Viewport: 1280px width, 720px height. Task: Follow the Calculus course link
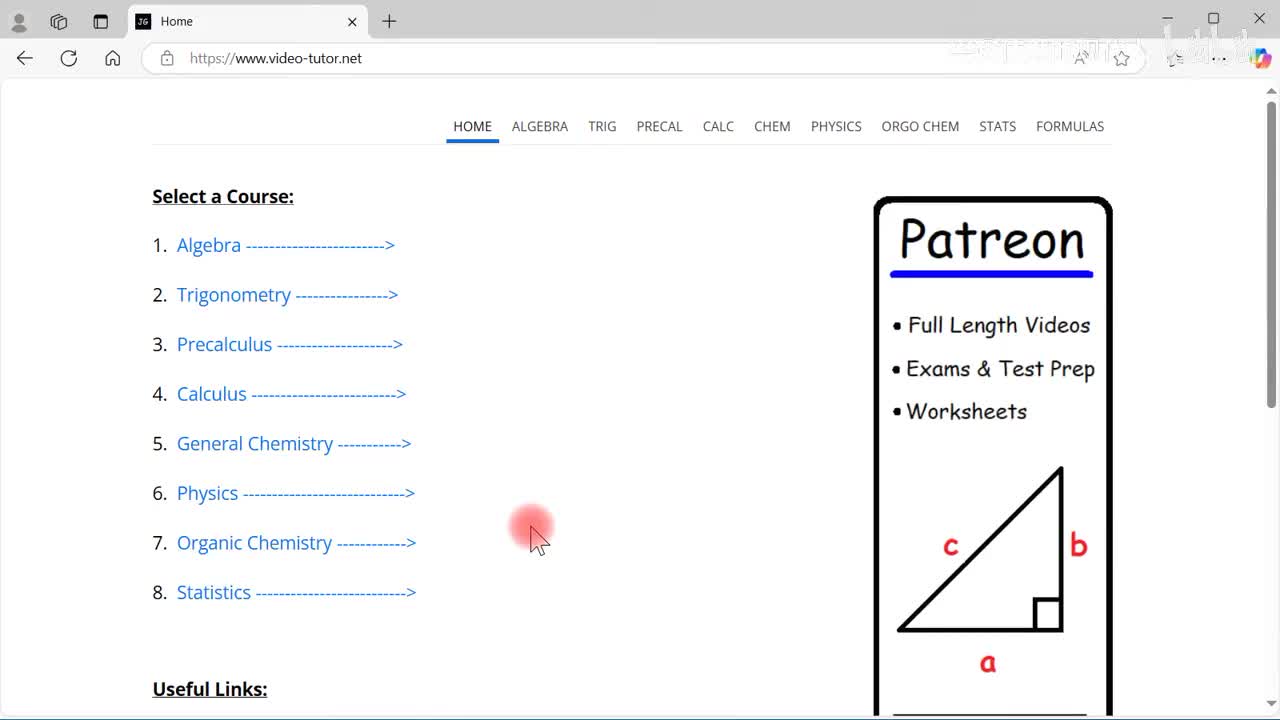tap(291, 394)
